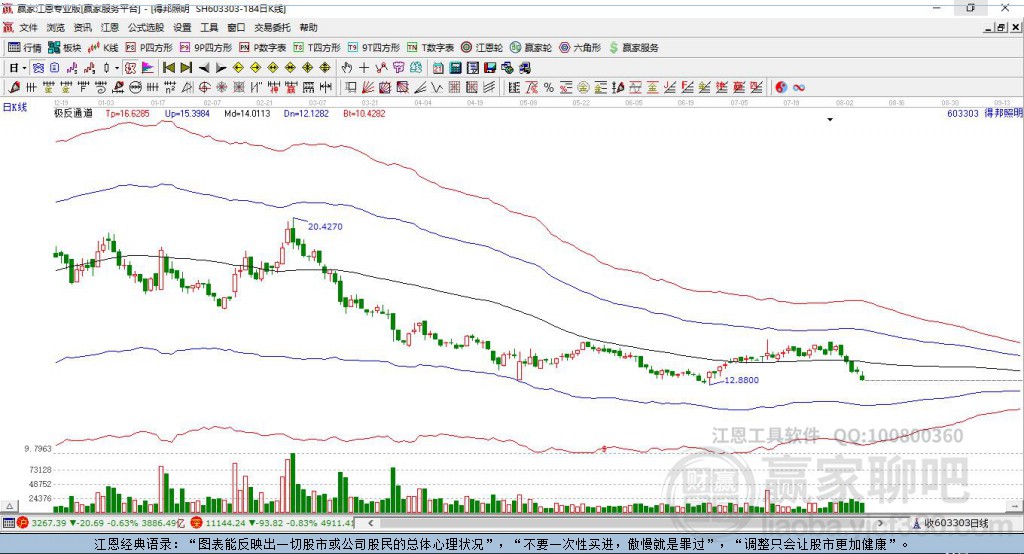Select the circled wave line tool
The height and width of the screenshot is (554, 1024).
tap(135, 88)
